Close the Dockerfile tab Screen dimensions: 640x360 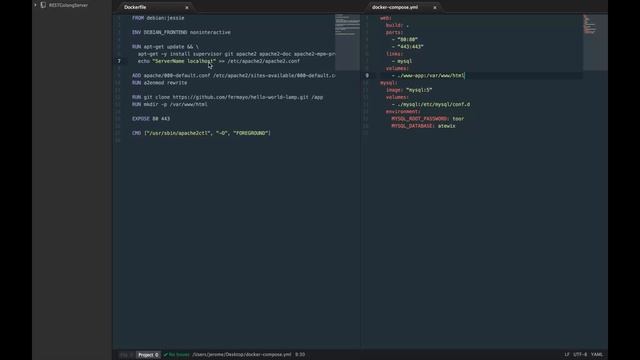187,7
